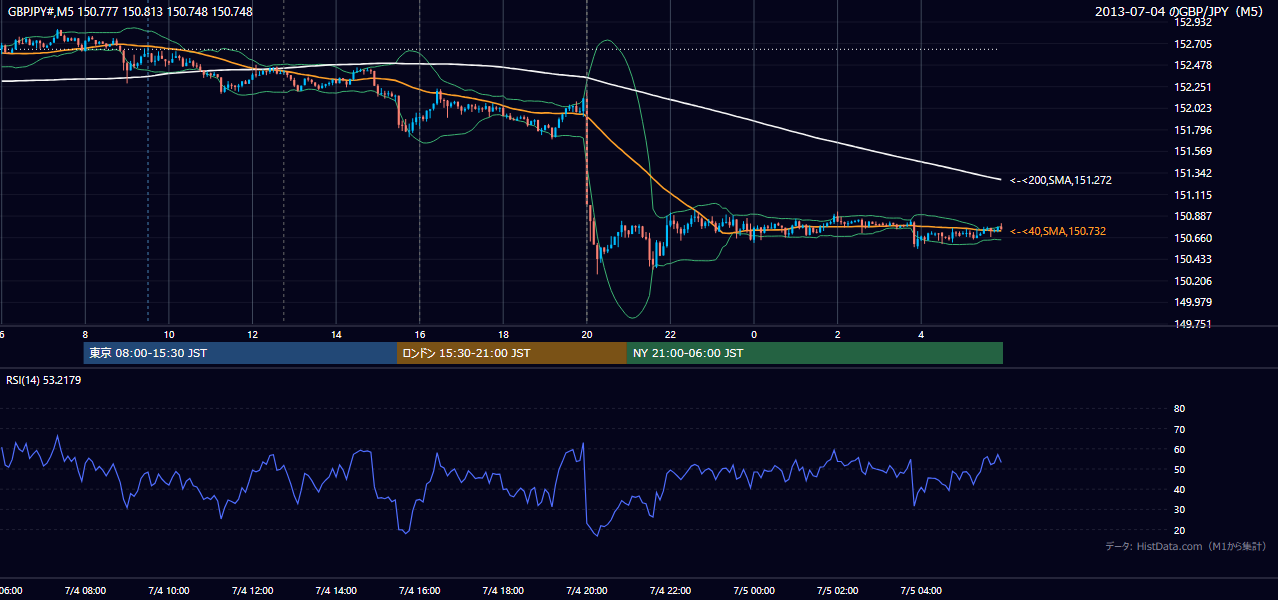1278x600 pixels.
Task: Click the 7/4 08:00 bottom time label
Action: (x=85, y=591)
